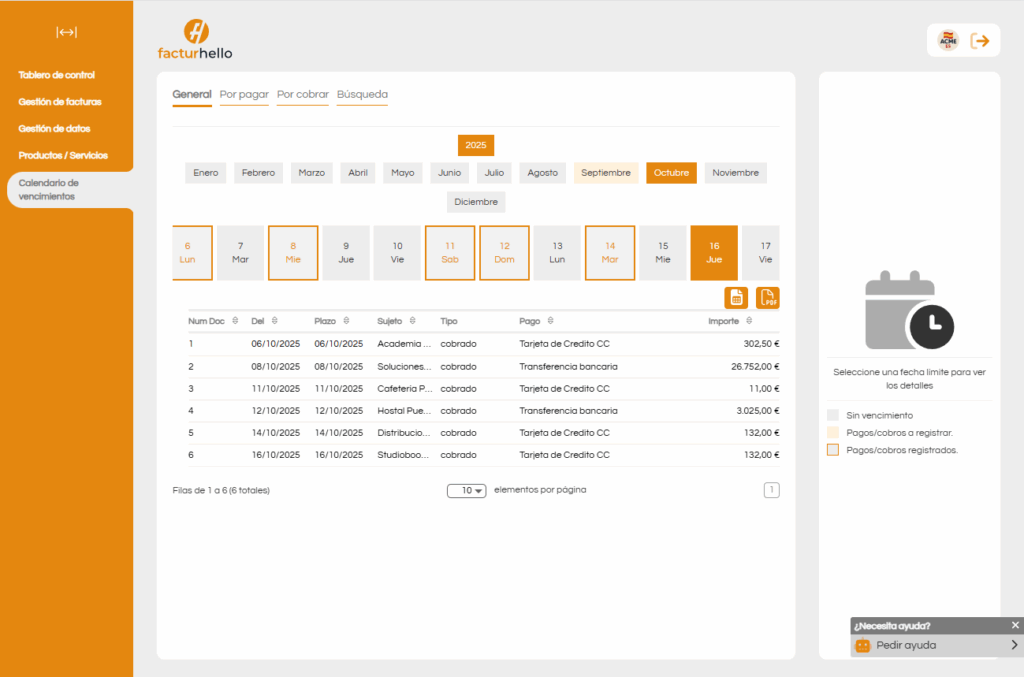The width and height of the screenshot is (1024, 677).
Task: Select day 14 Mar in calendar
Action: (x=610, y=252)
